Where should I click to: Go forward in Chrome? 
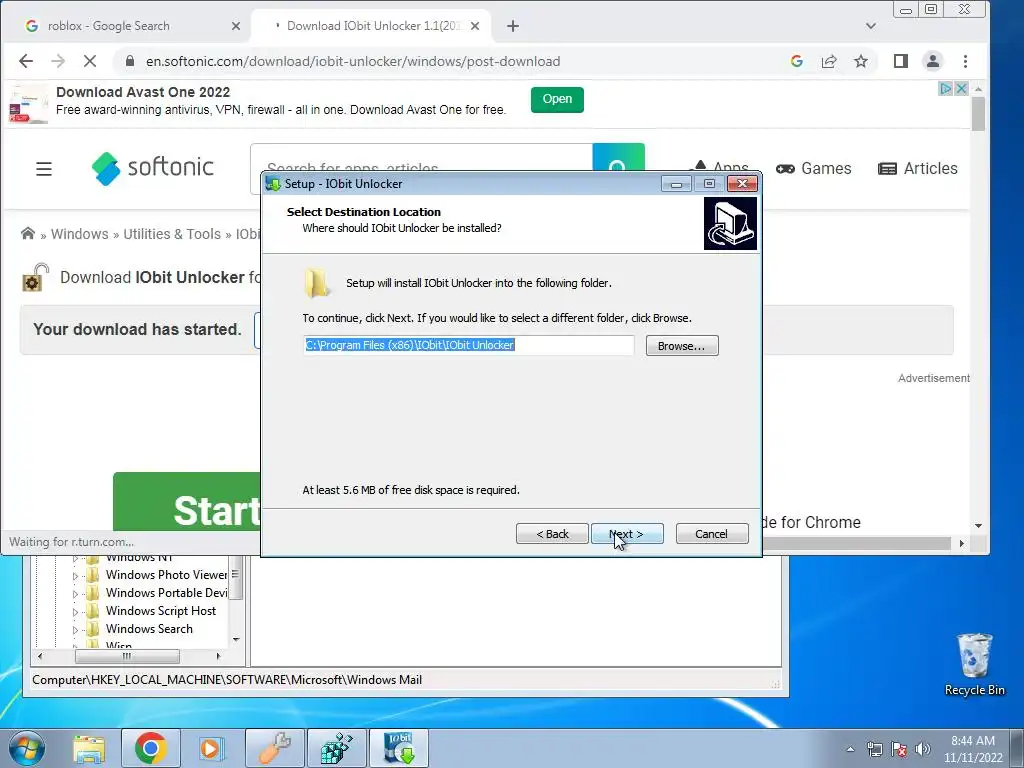coord(58,61)
